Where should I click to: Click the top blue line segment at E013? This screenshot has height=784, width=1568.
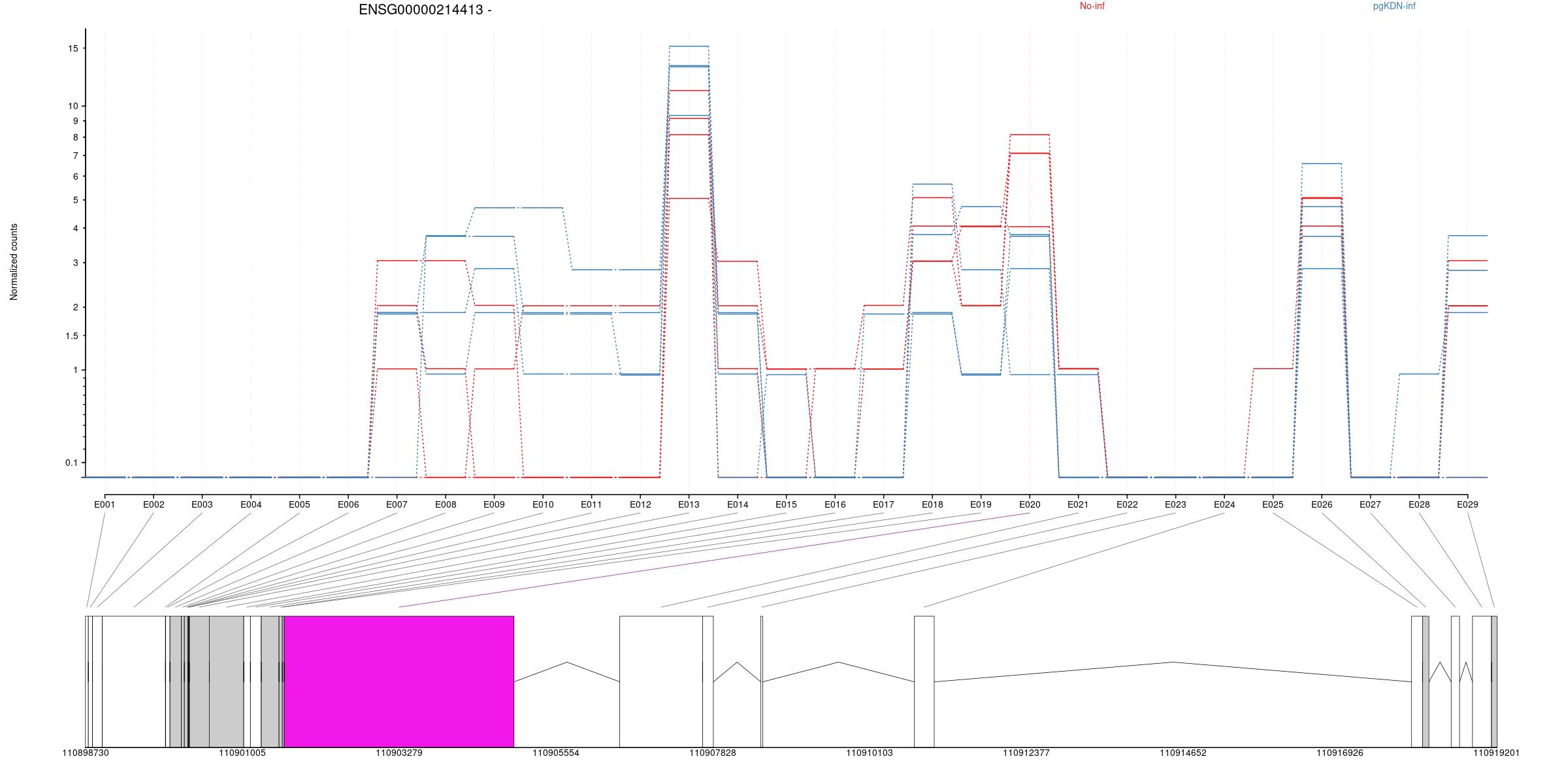(689, 46)
